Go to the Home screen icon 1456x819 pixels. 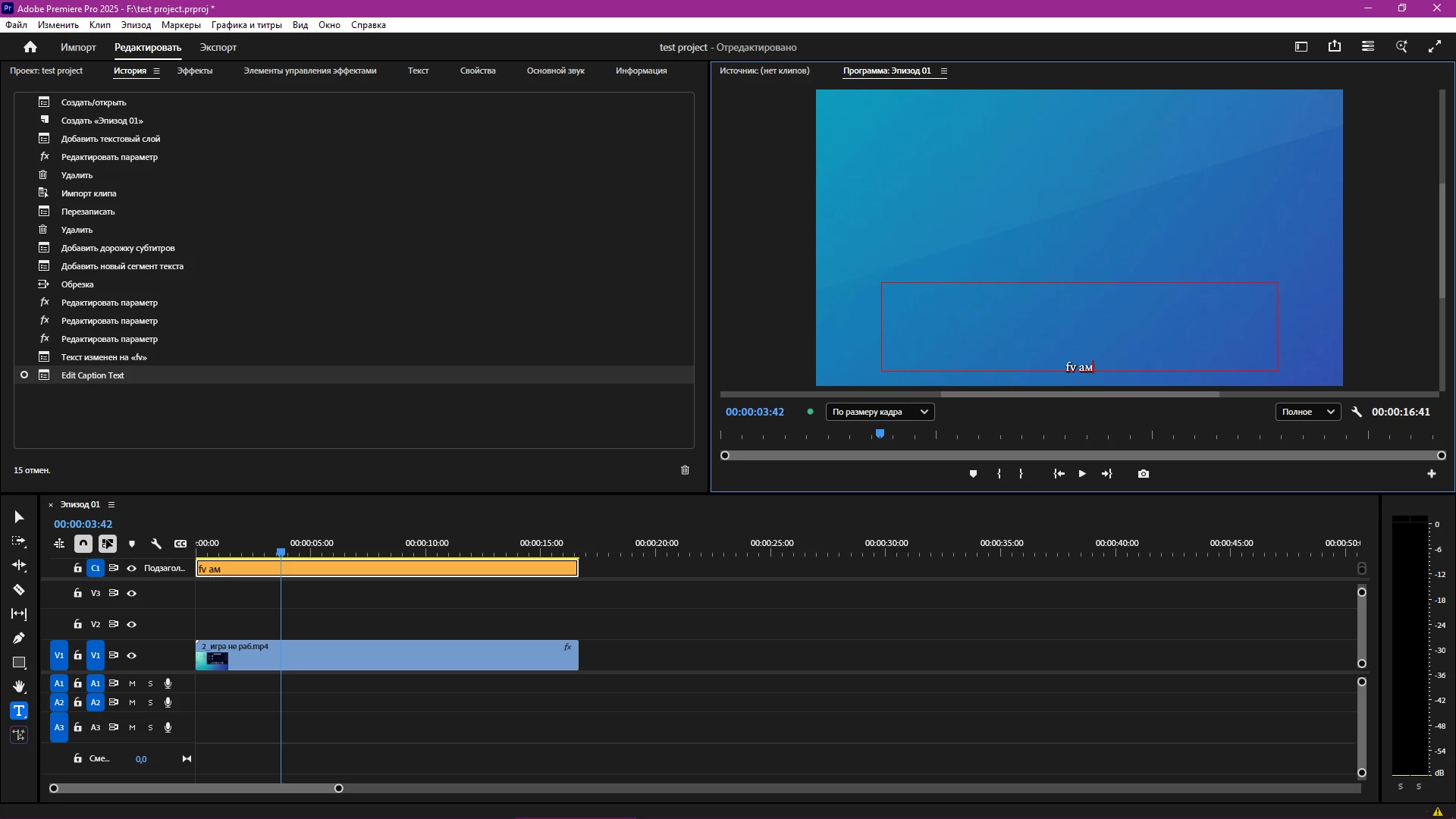tap(30, 47)
